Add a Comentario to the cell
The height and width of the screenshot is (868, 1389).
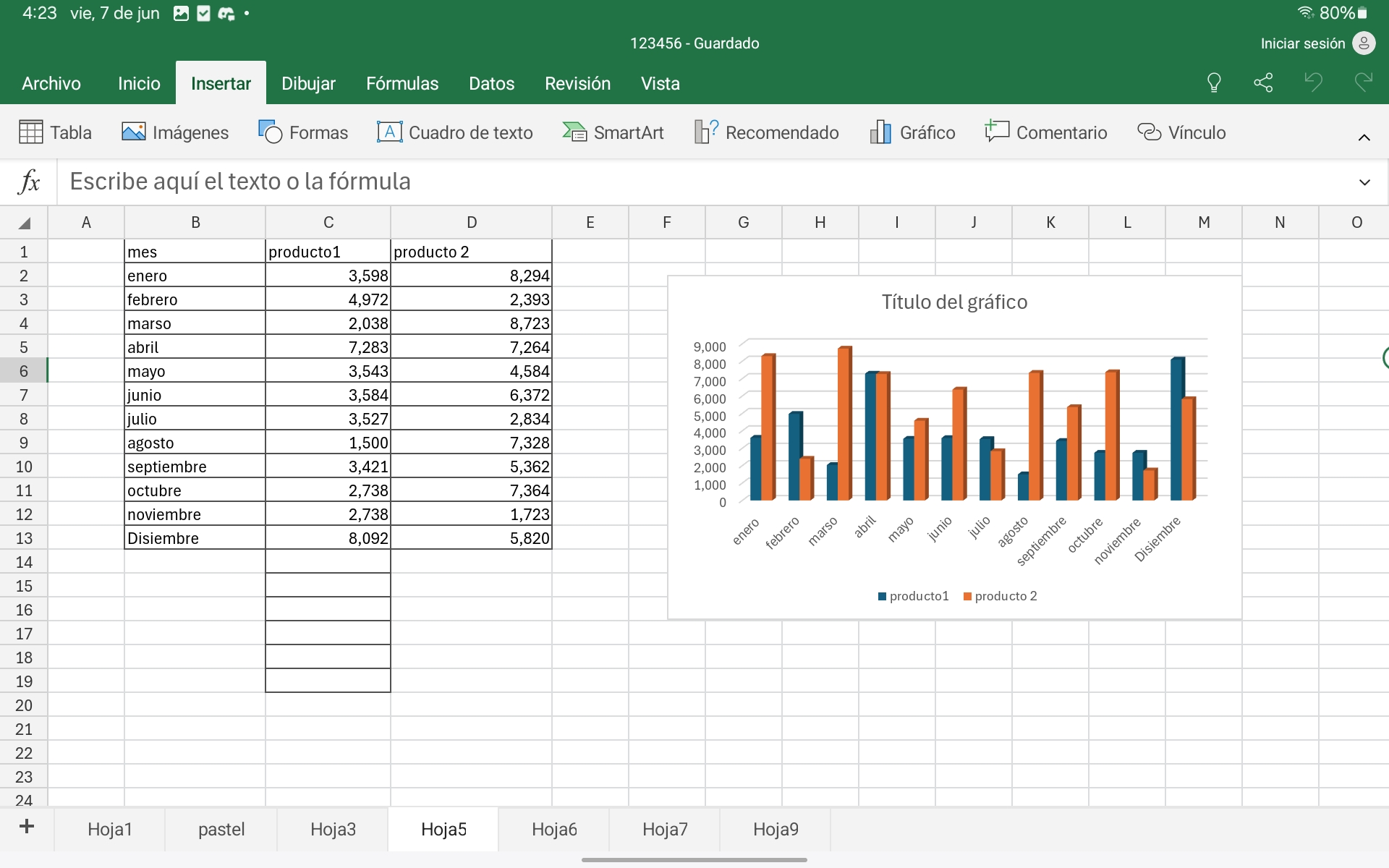click(x=1046, y=132)
